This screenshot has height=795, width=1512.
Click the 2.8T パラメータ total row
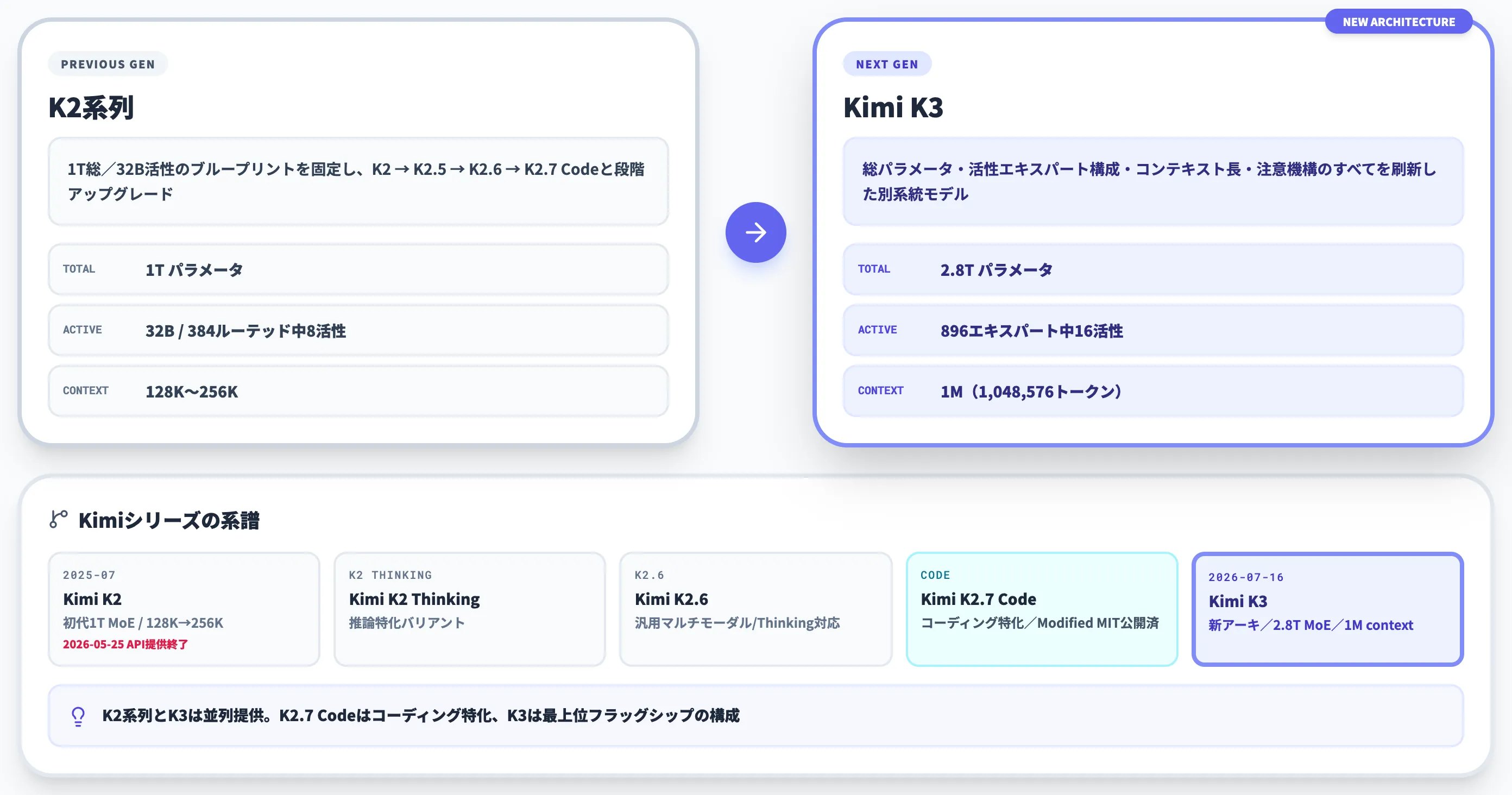pos(1153,270)
